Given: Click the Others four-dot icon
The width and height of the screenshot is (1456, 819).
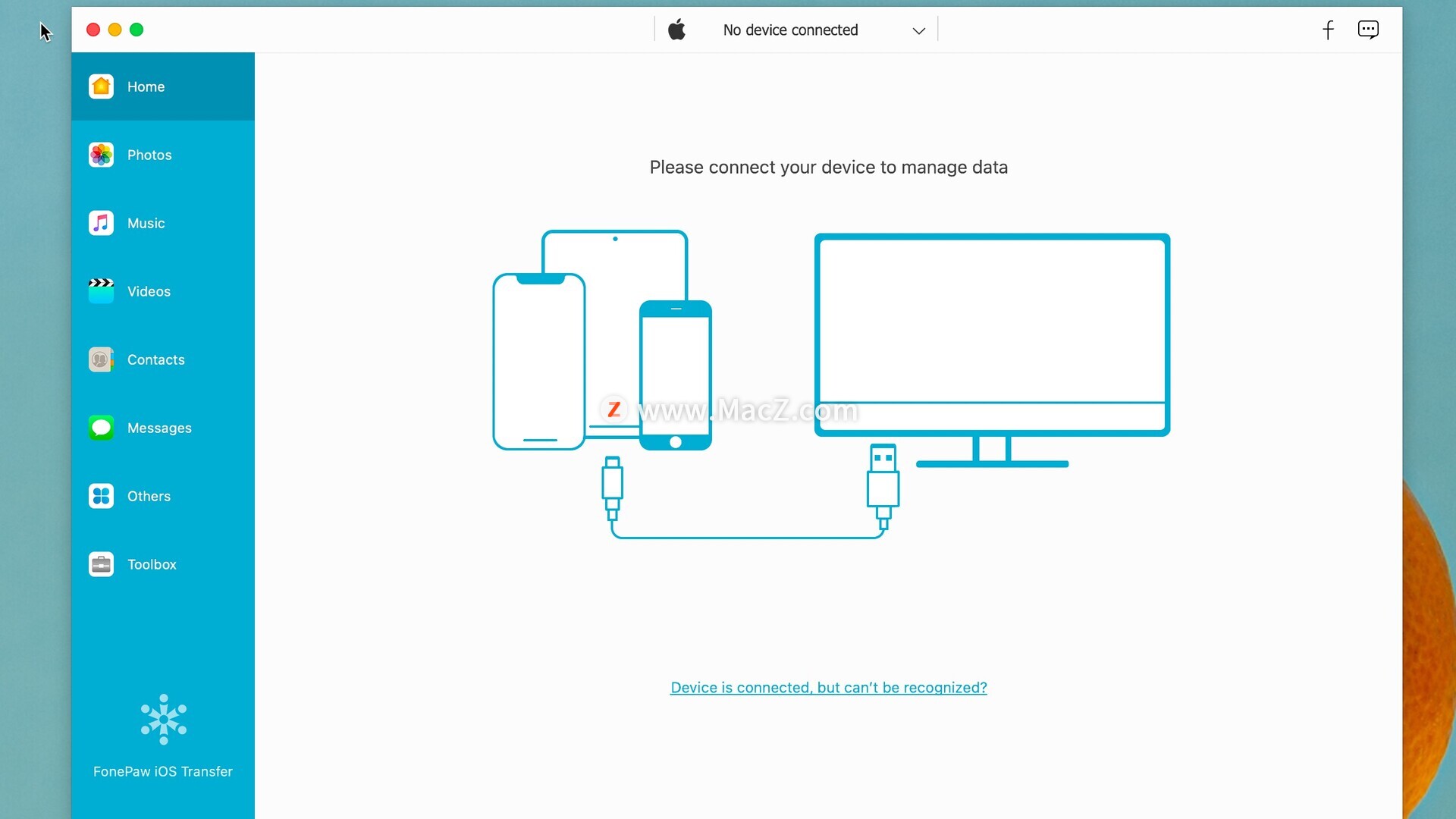Looking at the screenshot, I should click(101, 496).
